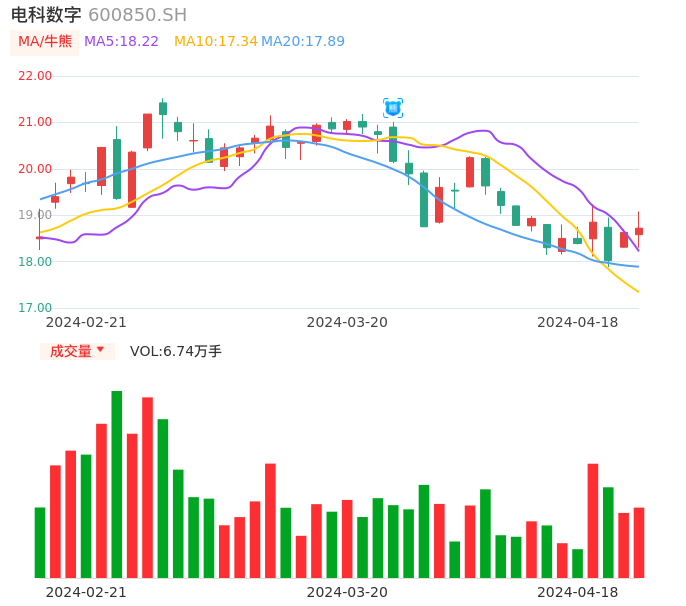Click the 22.00 price axis label

(35, 76)
